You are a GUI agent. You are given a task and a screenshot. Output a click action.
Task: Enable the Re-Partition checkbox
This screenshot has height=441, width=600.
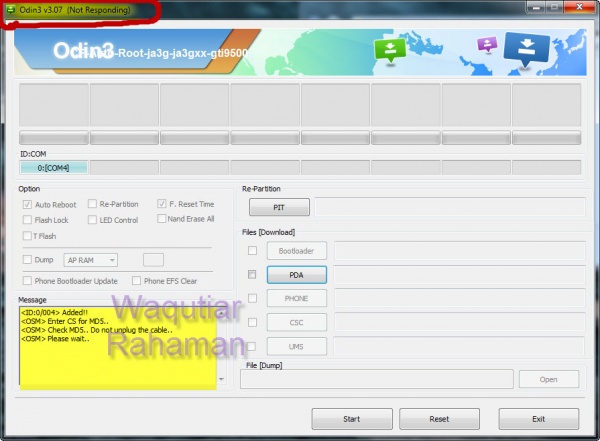(92, 204)
